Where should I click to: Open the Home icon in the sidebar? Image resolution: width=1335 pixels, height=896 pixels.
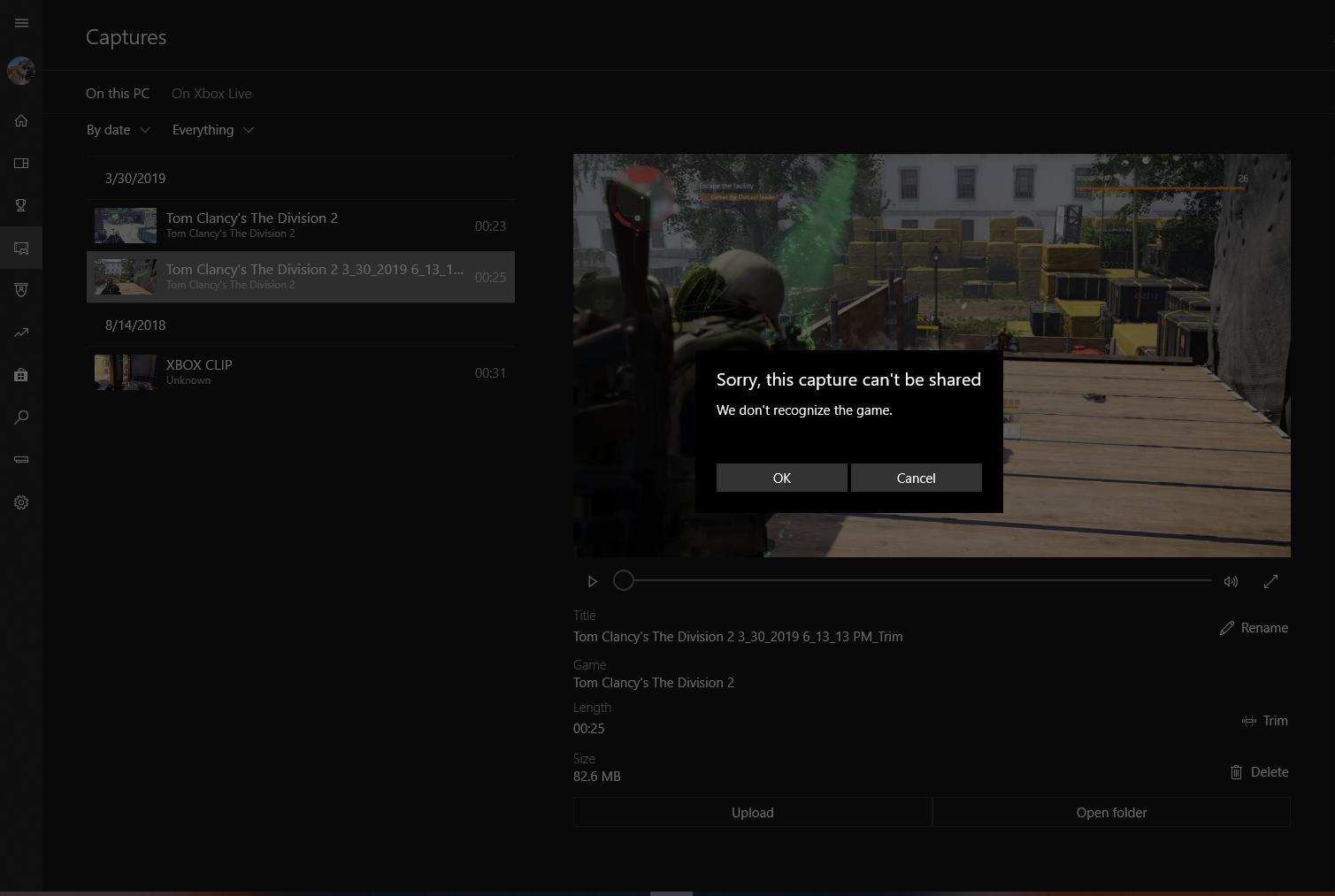click(21, 120)
